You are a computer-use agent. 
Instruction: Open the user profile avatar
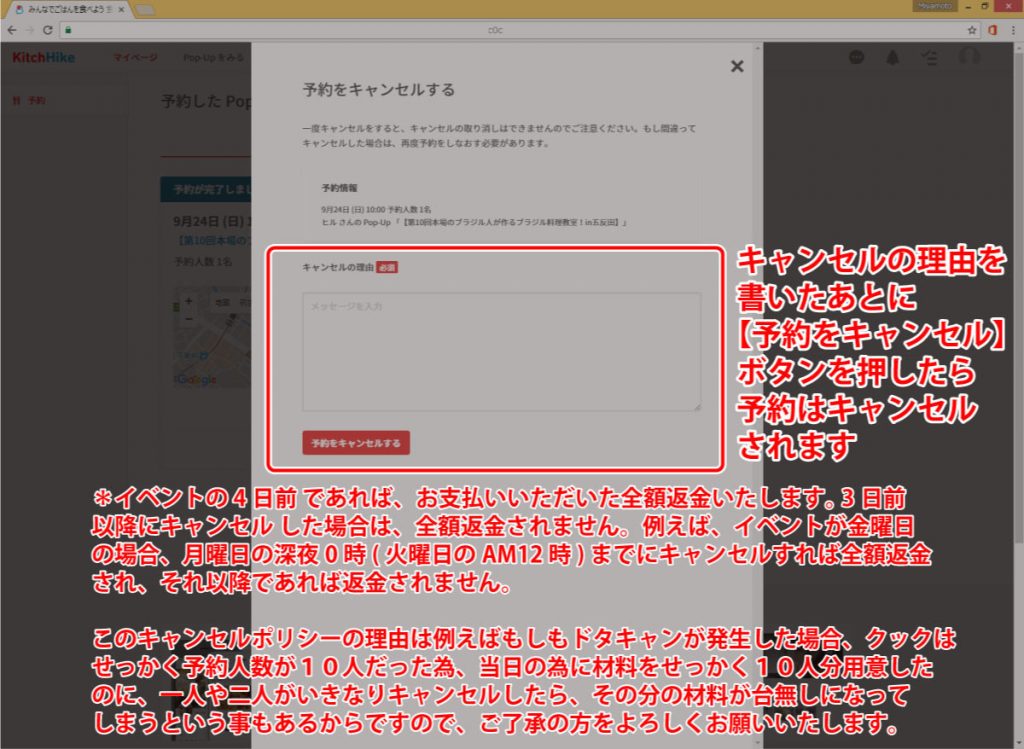point(968,57)
